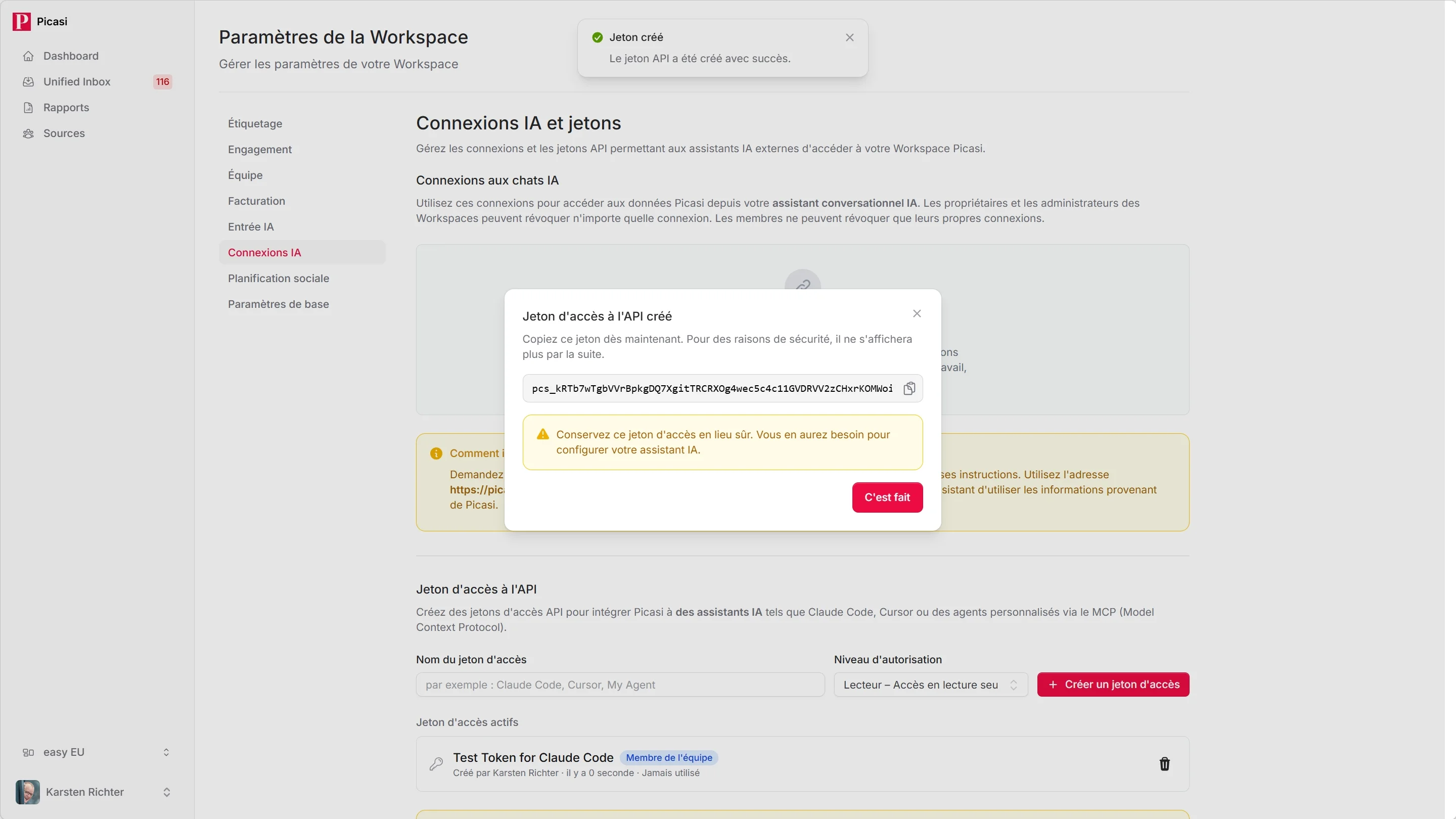Image resolution: width=1456 pixels, height=819 pixels.
Task: Click the workspace icon beside easy EU
Action: coord(28,752)
